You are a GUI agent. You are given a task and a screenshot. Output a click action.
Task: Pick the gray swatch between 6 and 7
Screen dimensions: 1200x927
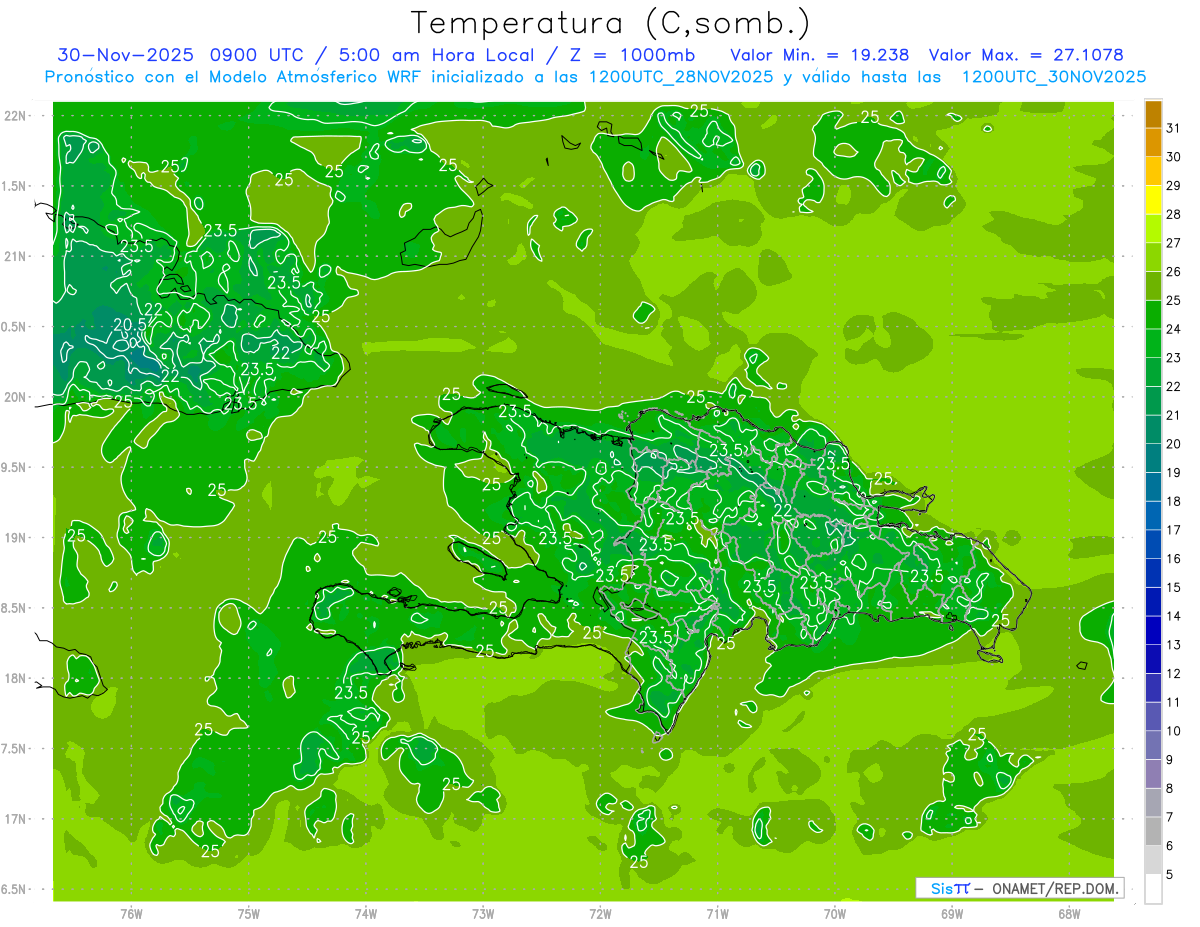point(1153,831)
